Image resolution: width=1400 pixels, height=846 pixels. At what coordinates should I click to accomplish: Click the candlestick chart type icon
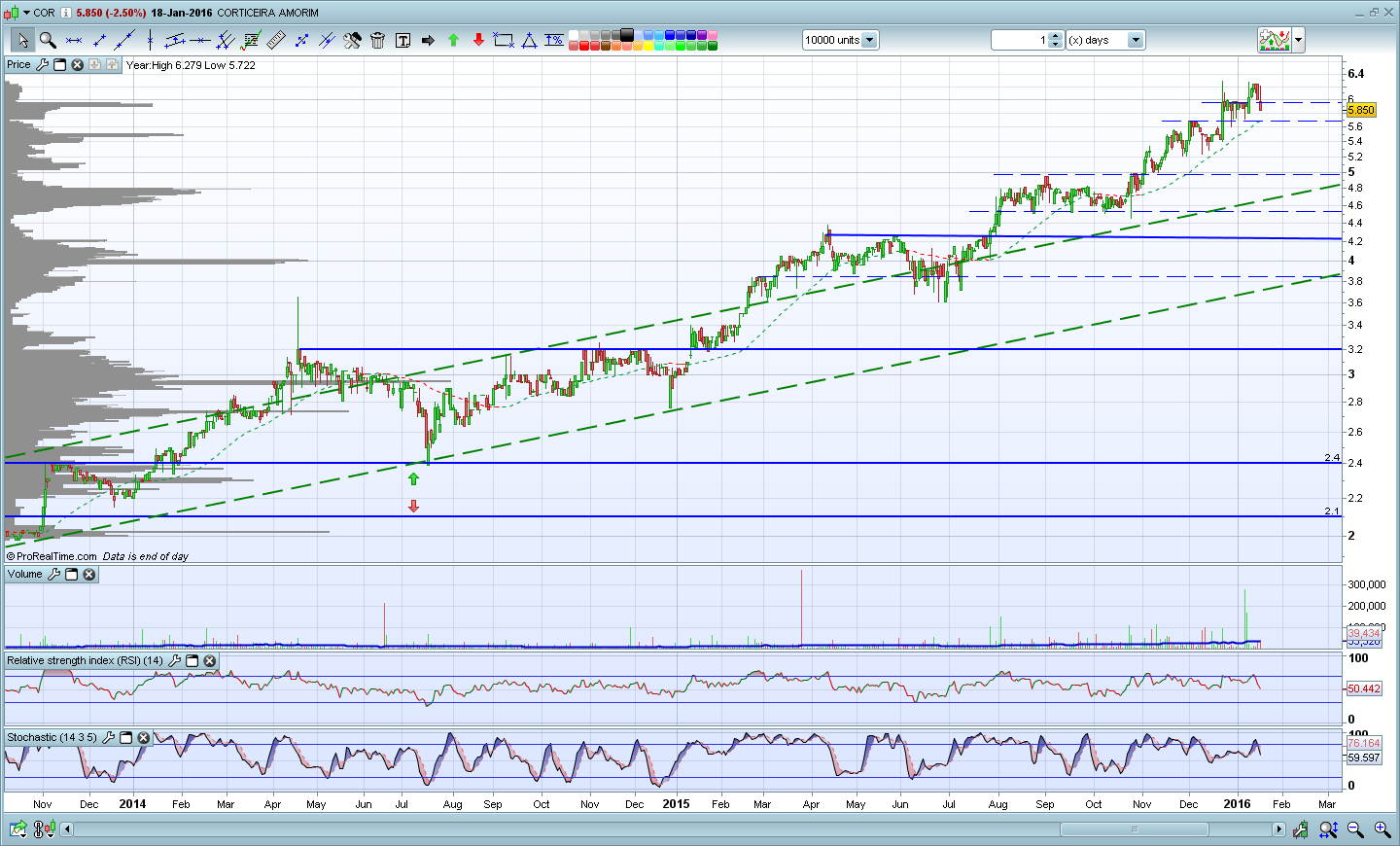(x=11, y=13)
